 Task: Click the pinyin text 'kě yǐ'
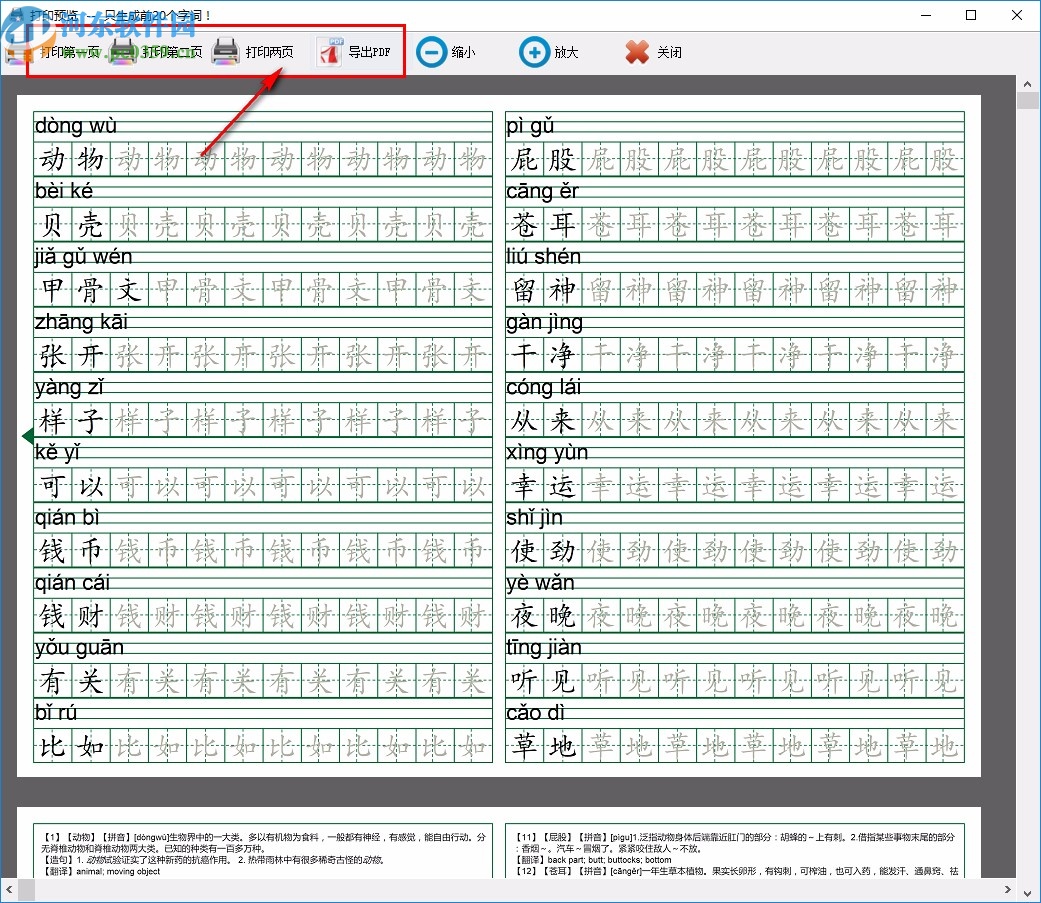tap(57, 452)
